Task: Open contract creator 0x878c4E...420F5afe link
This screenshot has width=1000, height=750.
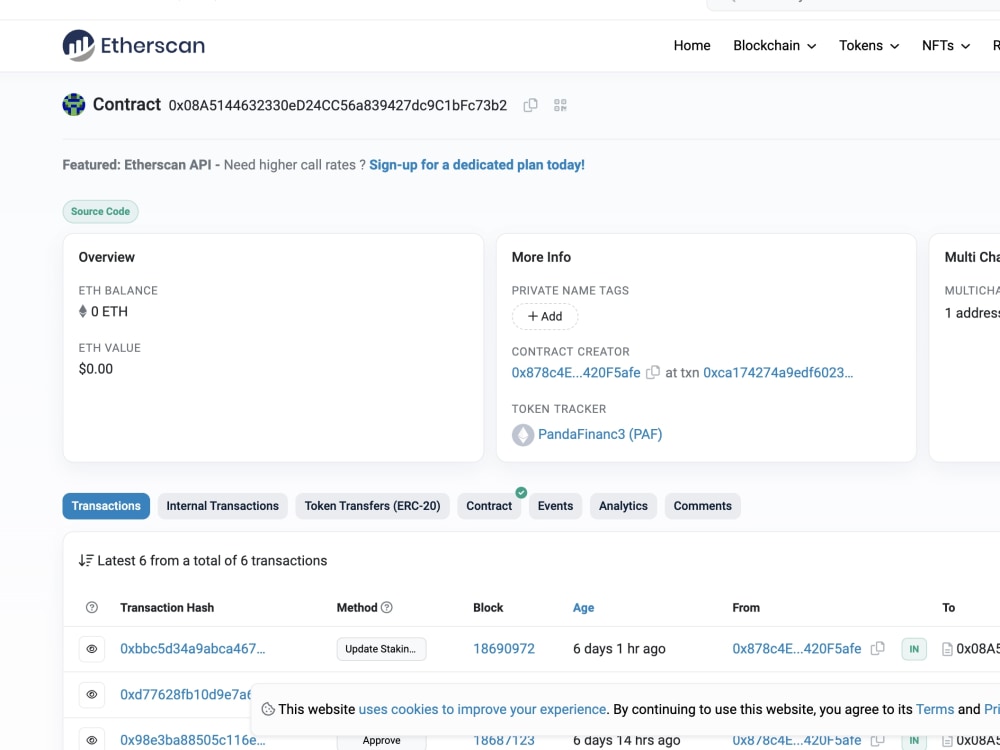Action: [576, 372]
